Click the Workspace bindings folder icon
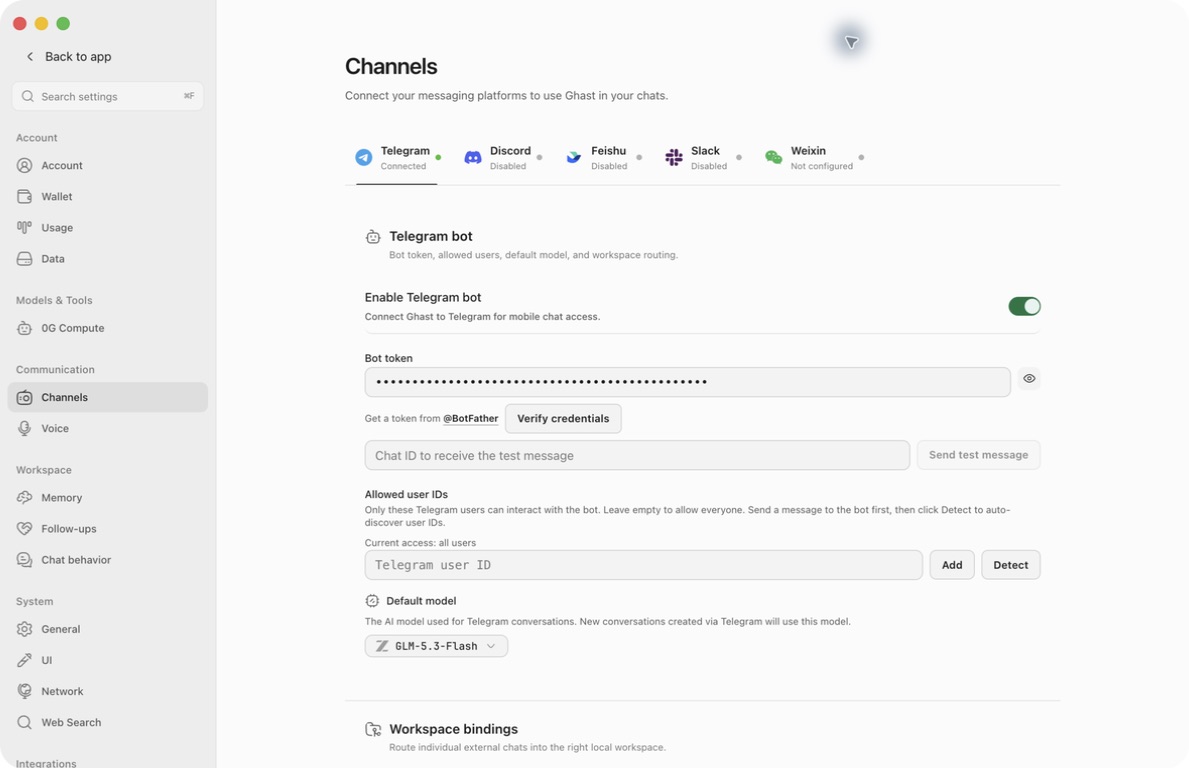 [x=373, y=729]
